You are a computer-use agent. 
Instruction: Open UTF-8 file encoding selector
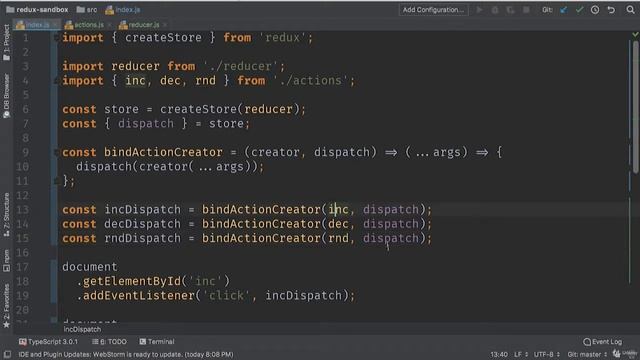[x=547, y=354]
